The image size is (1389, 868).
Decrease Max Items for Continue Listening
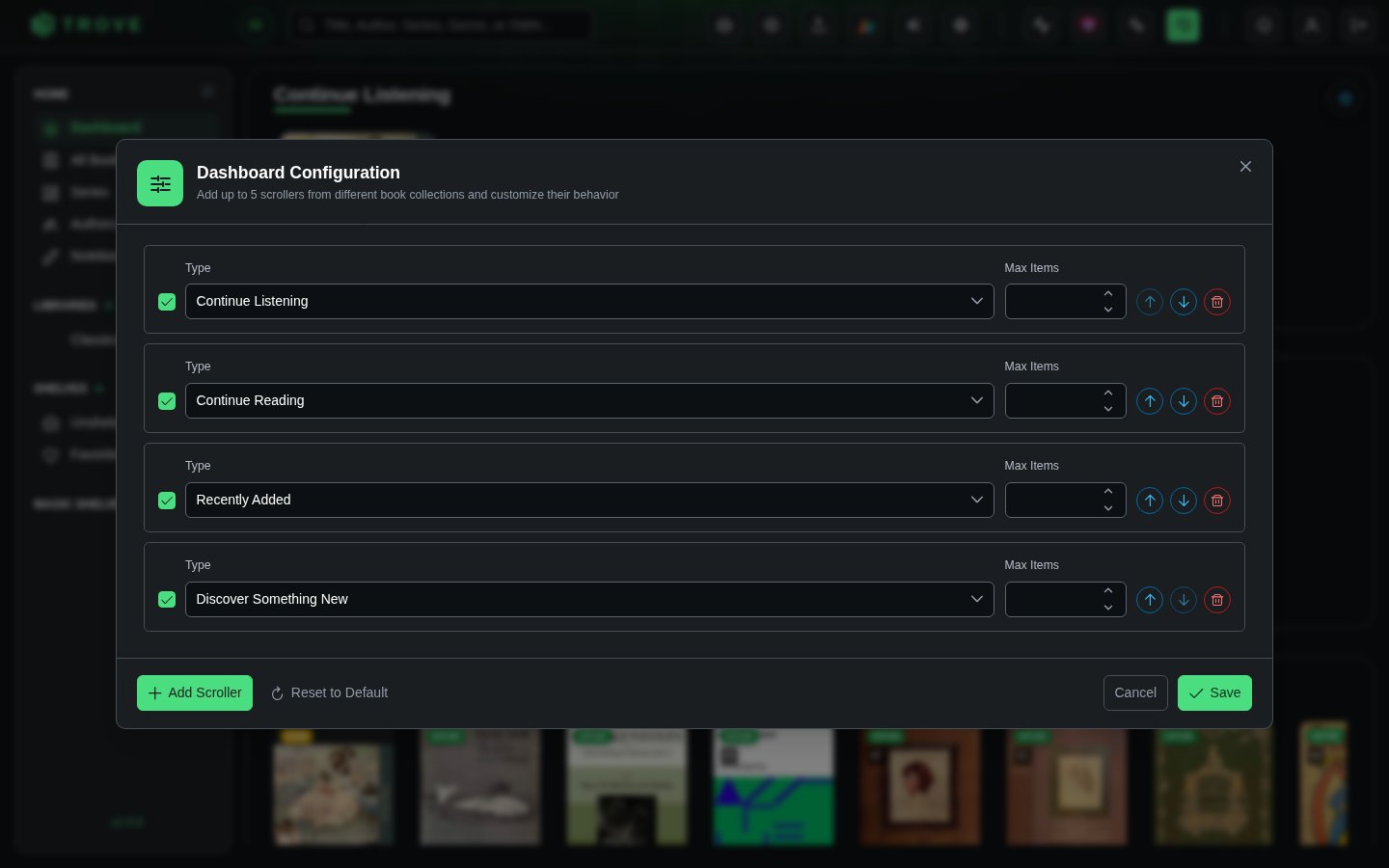pyautogui.click(x=1108, y=310)
